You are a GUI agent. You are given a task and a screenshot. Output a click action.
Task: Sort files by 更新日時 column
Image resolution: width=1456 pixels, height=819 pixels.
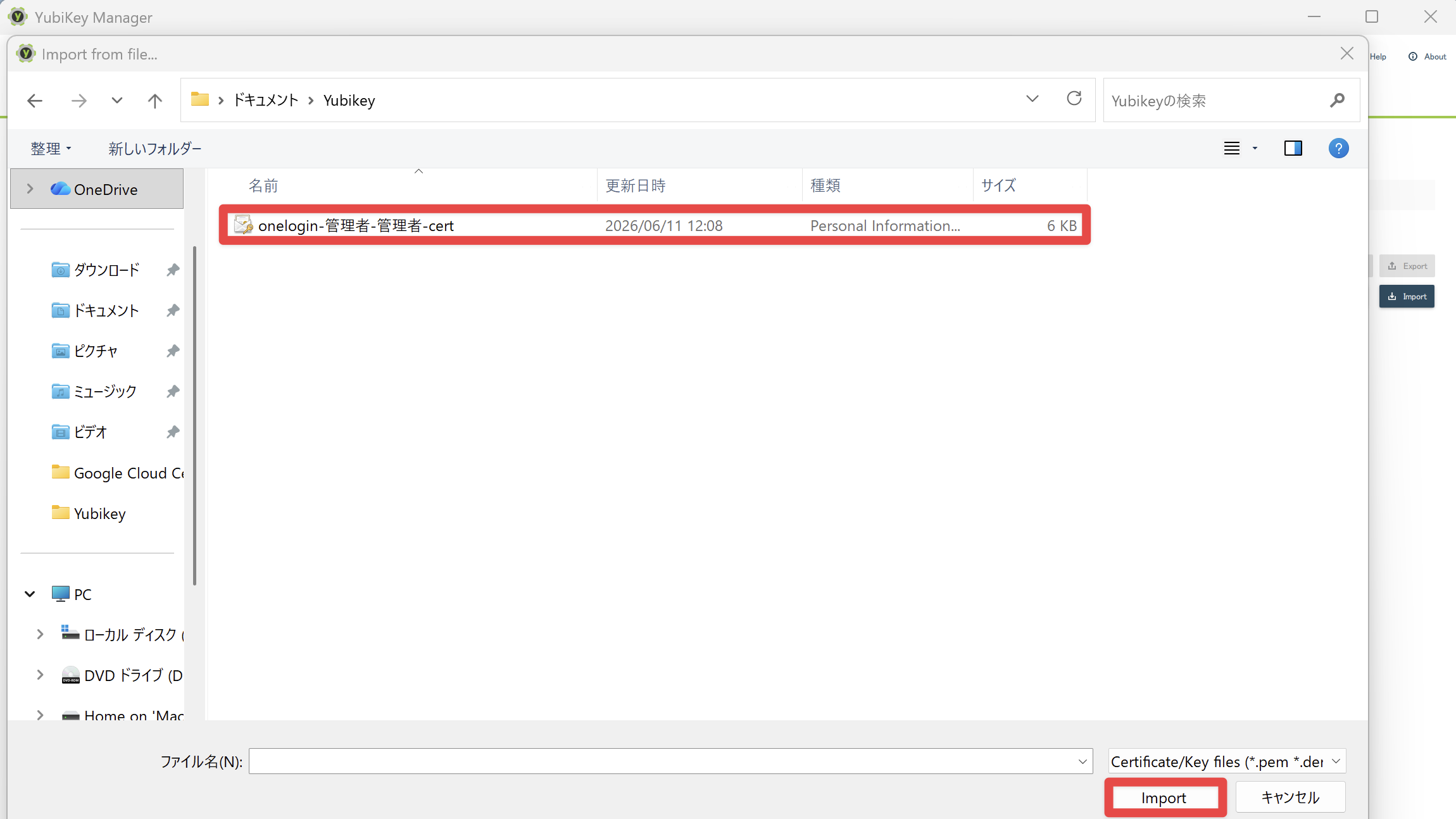pos(700,185)
